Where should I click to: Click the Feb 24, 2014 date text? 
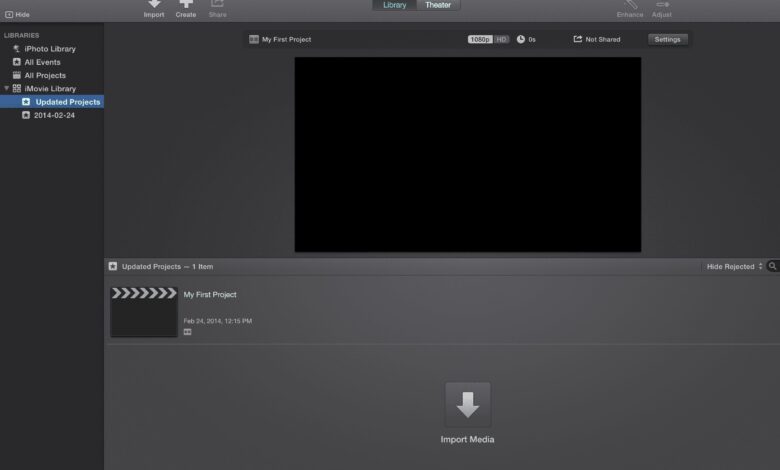218,321
